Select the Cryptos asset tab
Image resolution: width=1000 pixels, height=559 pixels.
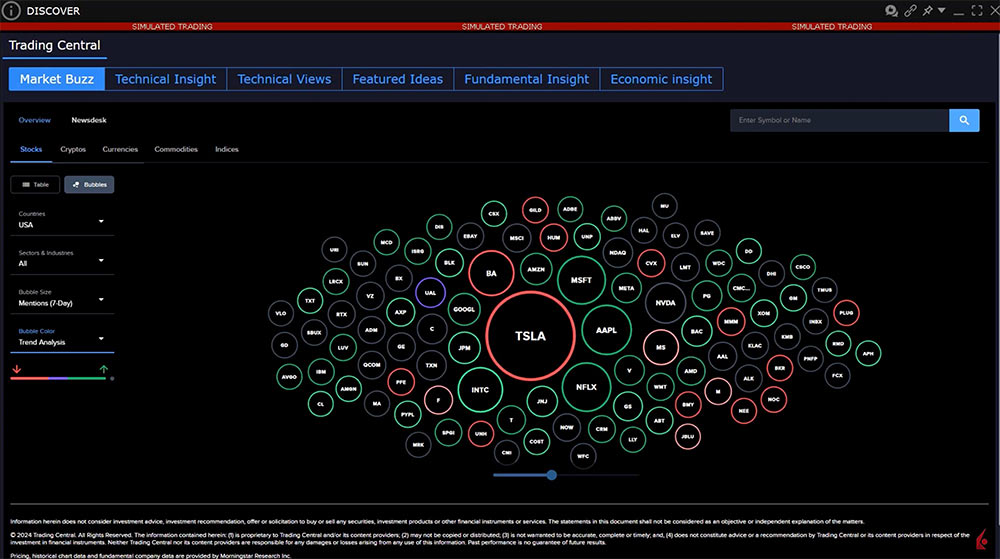[x=73, y=149]
